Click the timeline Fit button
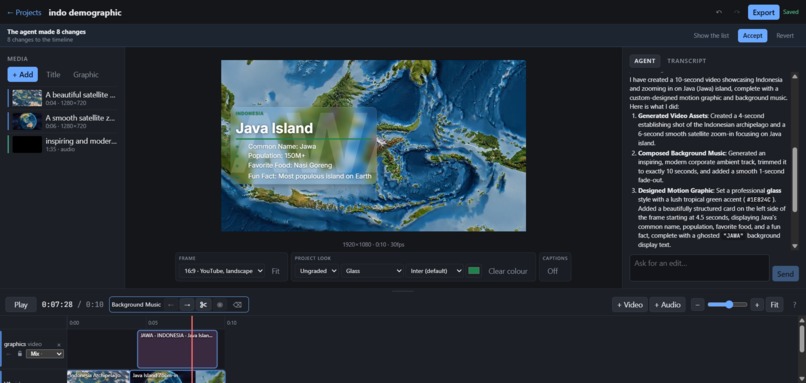Viewport: 806px width, 383px height. tap(775, 305)
